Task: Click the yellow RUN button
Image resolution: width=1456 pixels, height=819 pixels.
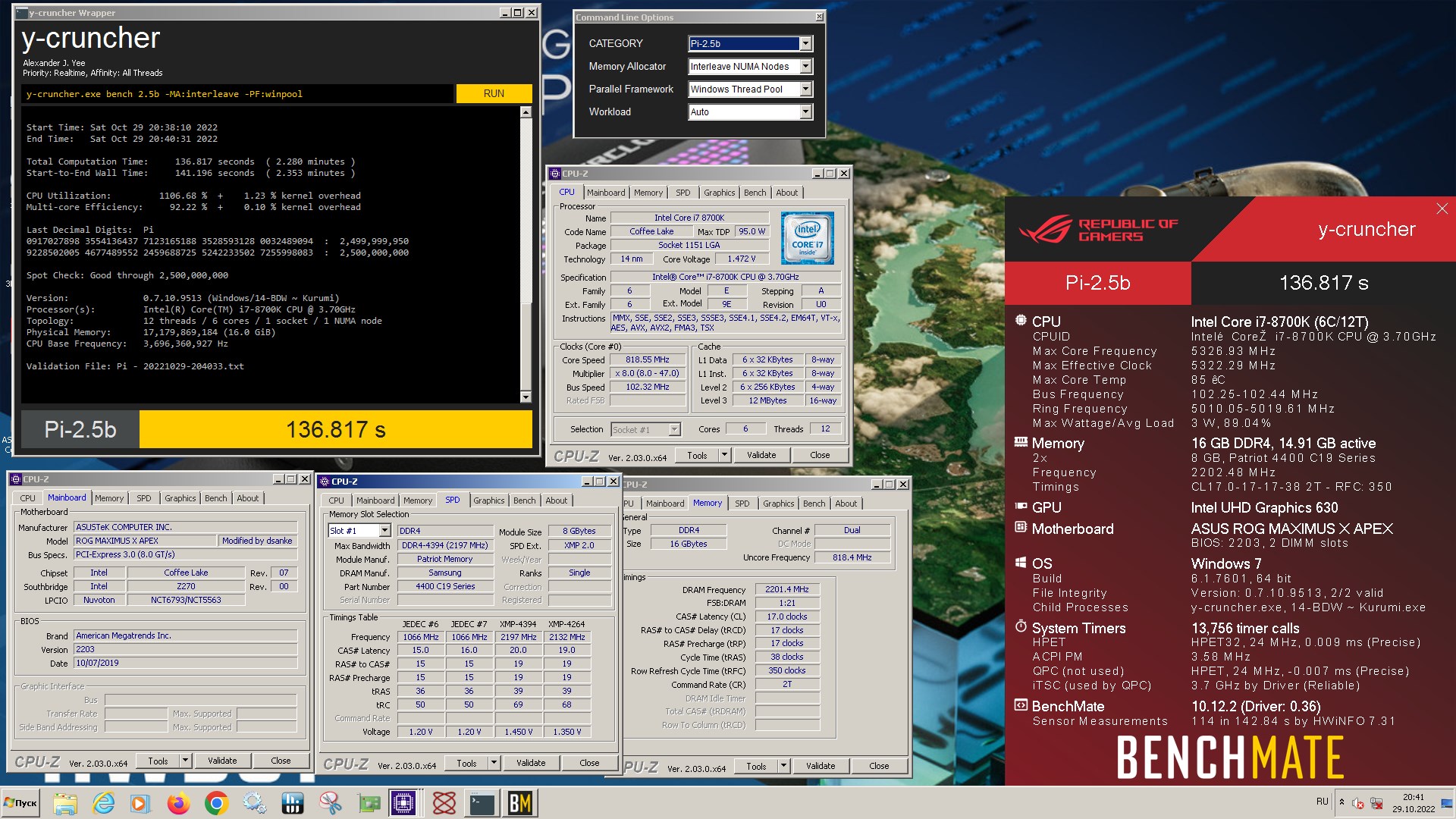Action: coord(494,93)
